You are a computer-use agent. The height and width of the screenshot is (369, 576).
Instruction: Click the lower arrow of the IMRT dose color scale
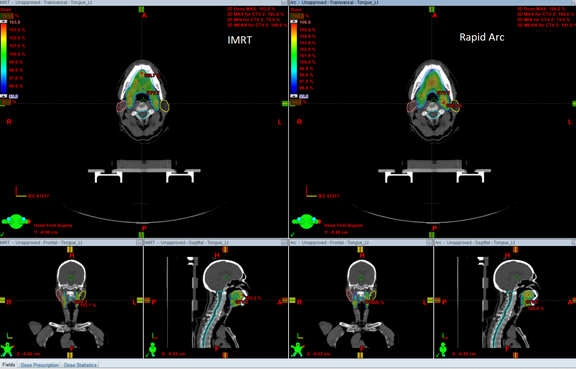tap(3, 96)
